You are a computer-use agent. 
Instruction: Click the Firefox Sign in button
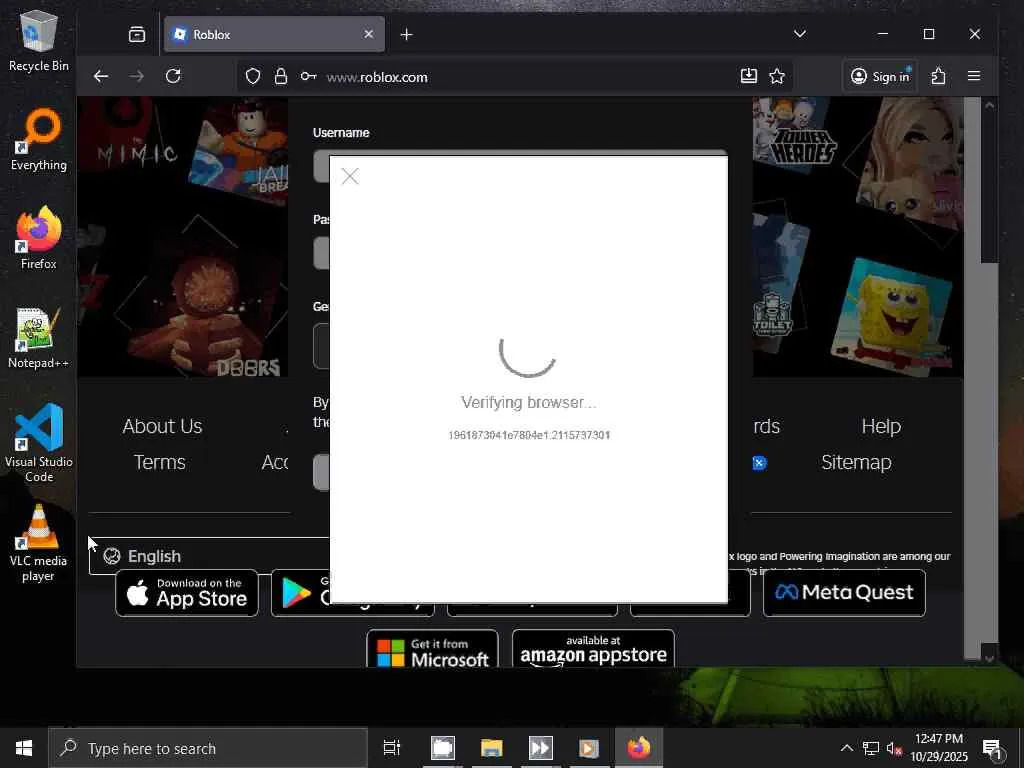pyautogui.click(x=880, y=76)
